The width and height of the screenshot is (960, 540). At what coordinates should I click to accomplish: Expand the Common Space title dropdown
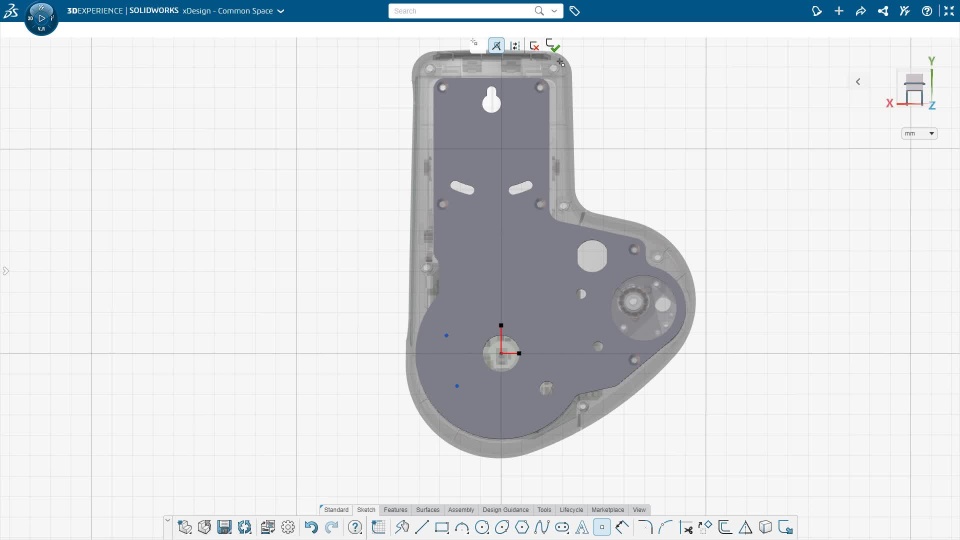click(x=280, y=11)
